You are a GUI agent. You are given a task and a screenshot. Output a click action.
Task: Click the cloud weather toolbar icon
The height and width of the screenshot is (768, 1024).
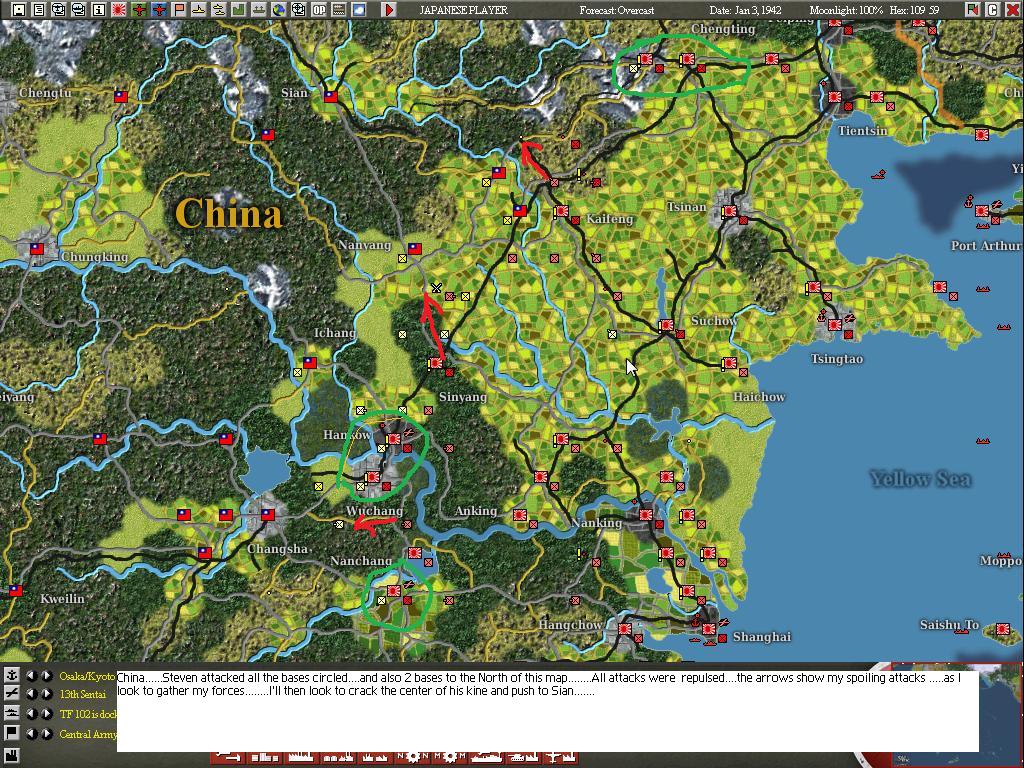(359, 9)
